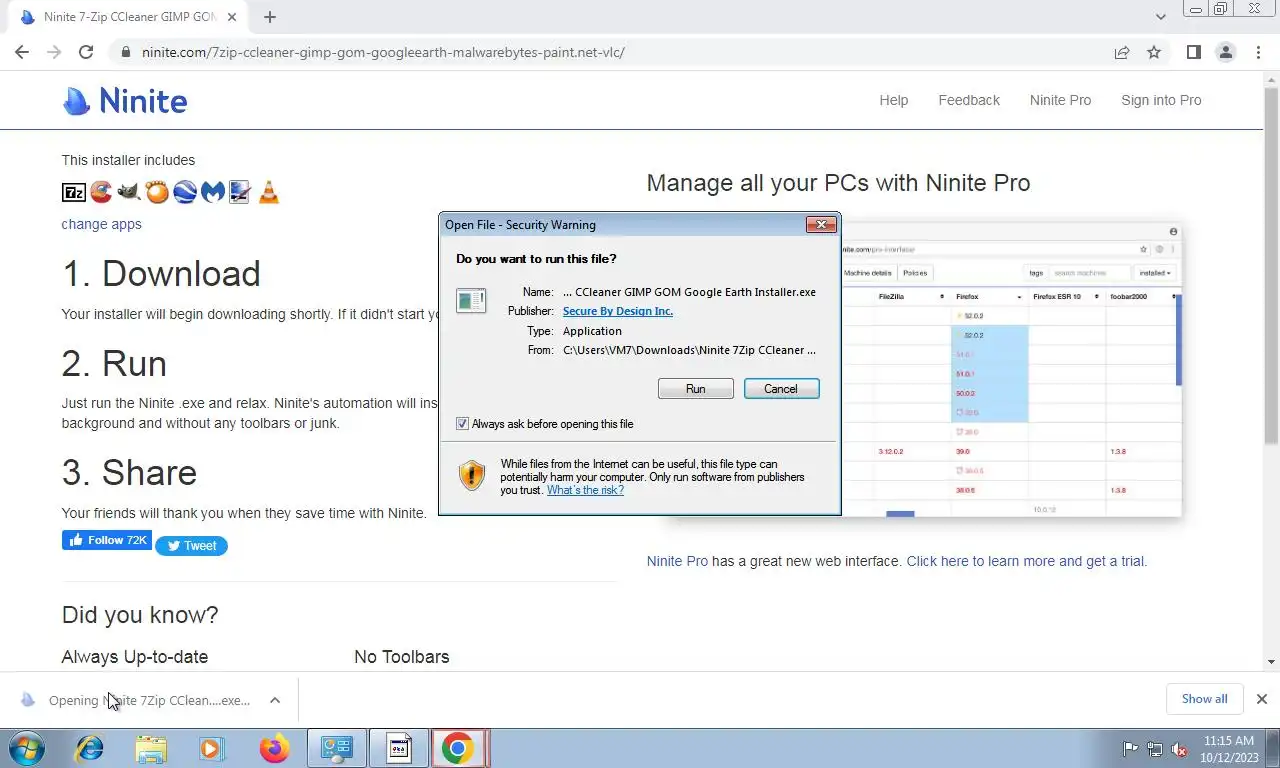Viewport: 1280px width, 768px height.
Task: Click the VLC cone icon
Action: click(x=269, y=192)
